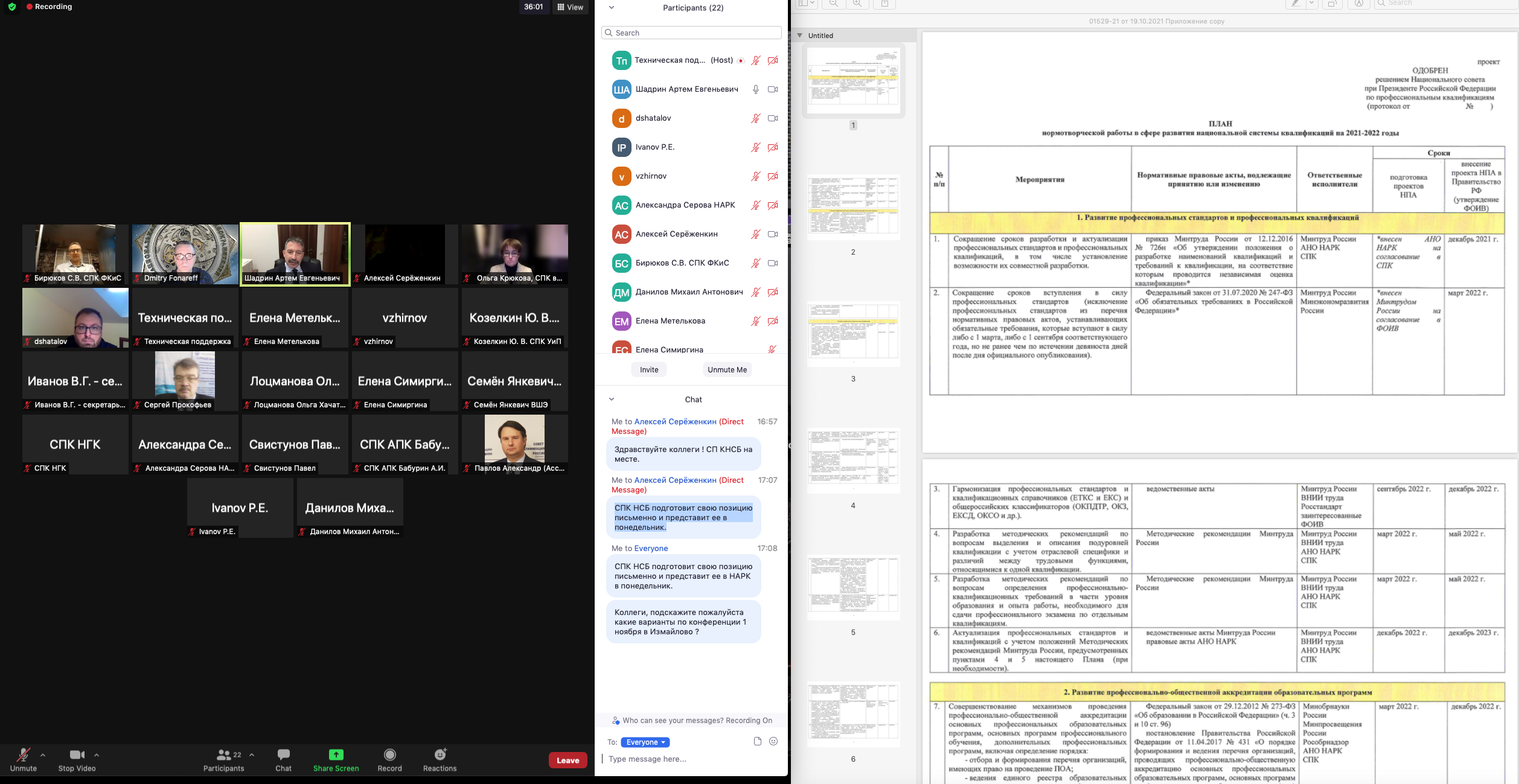Click the Record button in Zoom toolbar

coord(389,759)
